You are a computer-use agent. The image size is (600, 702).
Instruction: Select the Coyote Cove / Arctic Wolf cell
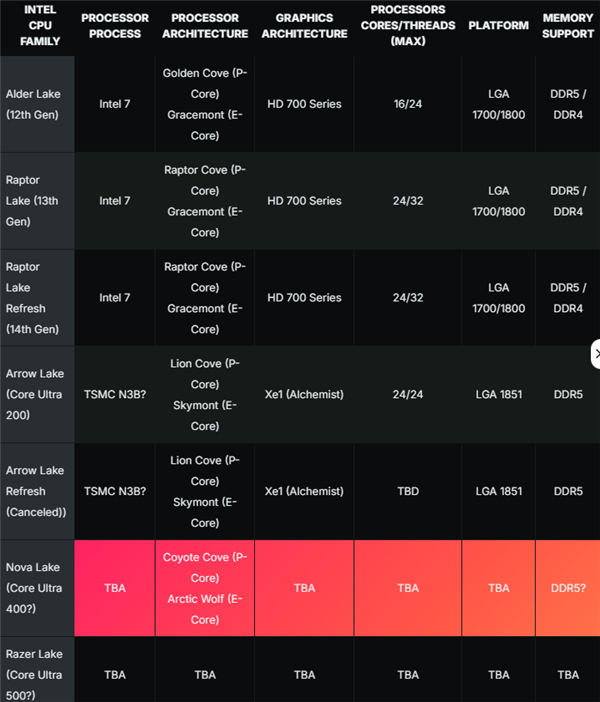click(x=205, y=588)
